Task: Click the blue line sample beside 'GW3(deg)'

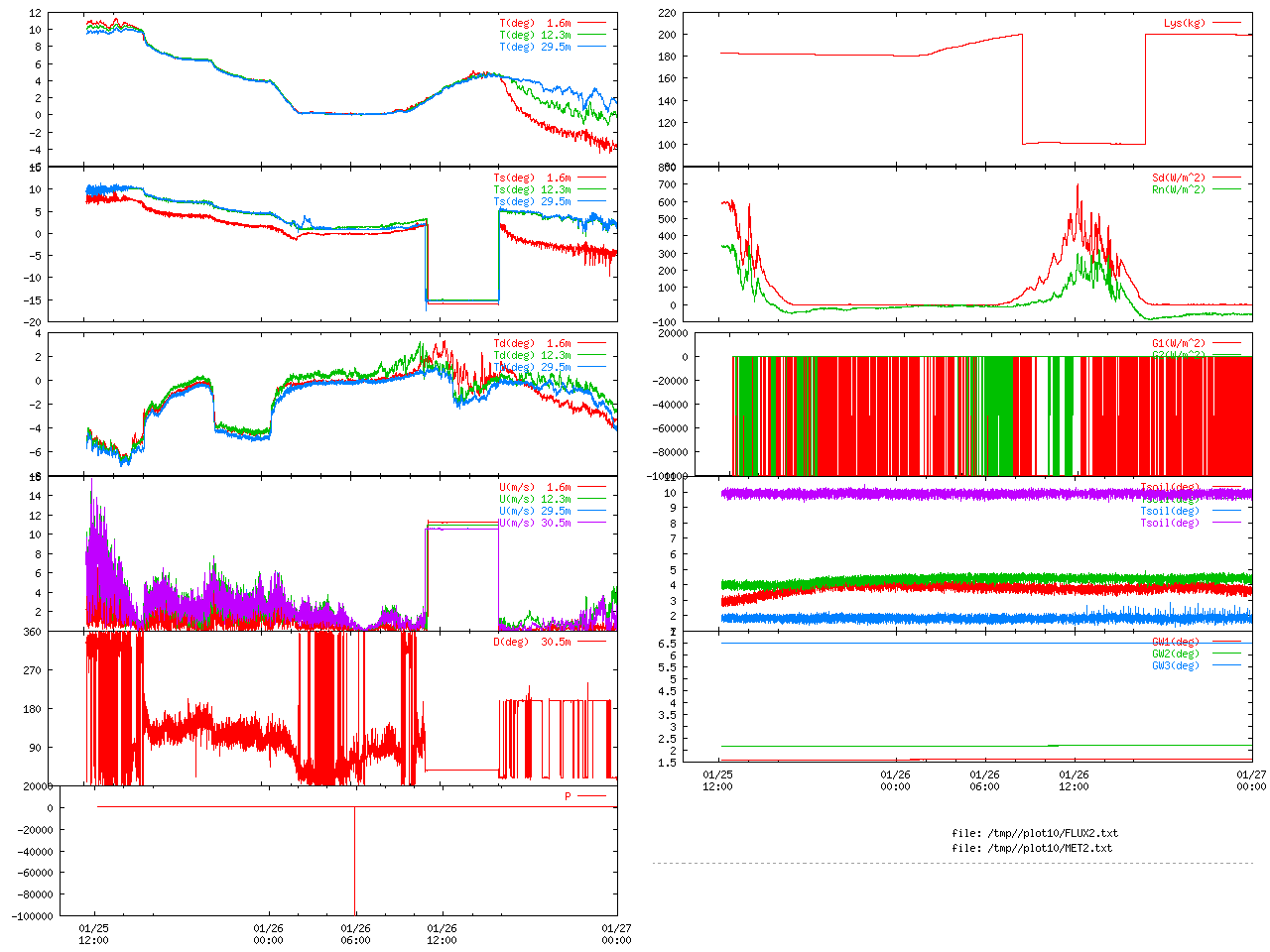Action: (1225, 665)
